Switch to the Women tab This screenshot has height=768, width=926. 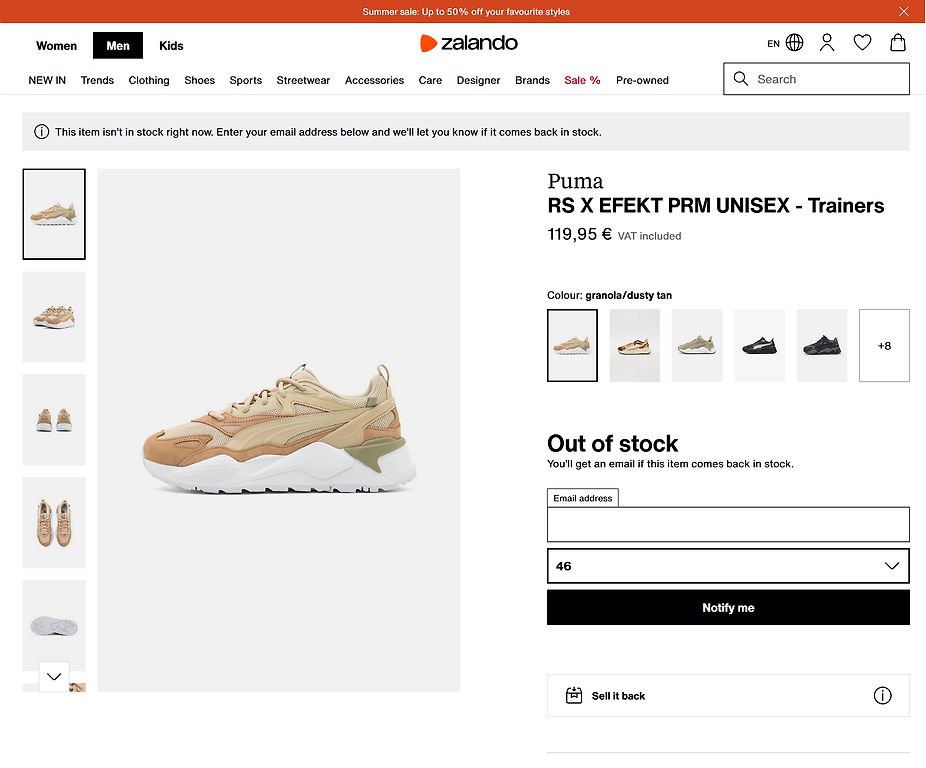point(56,45)
